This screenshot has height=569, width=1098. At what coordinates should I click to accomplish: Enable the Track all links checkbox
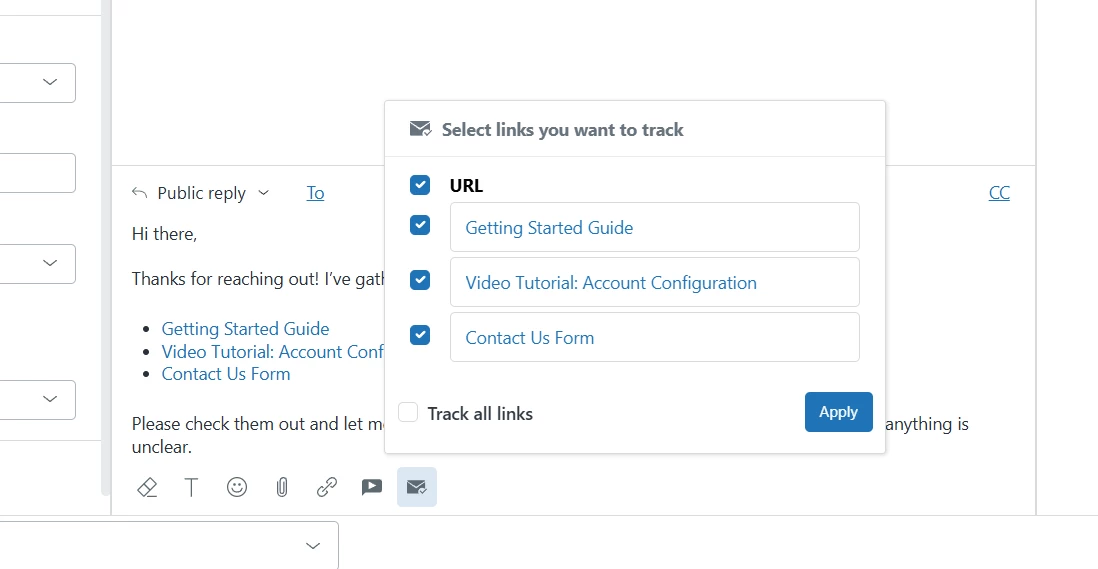408,412
